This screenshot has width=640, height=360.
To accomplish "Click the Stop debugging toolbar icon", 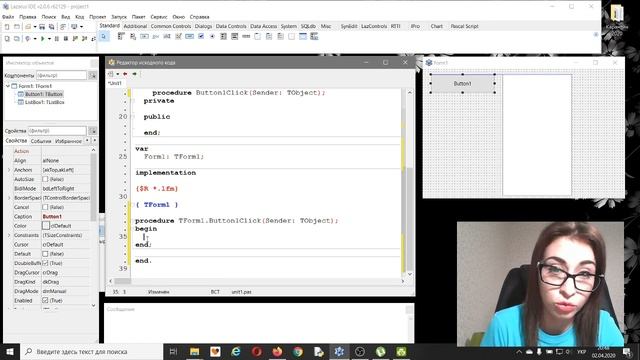I will [65, 38].
